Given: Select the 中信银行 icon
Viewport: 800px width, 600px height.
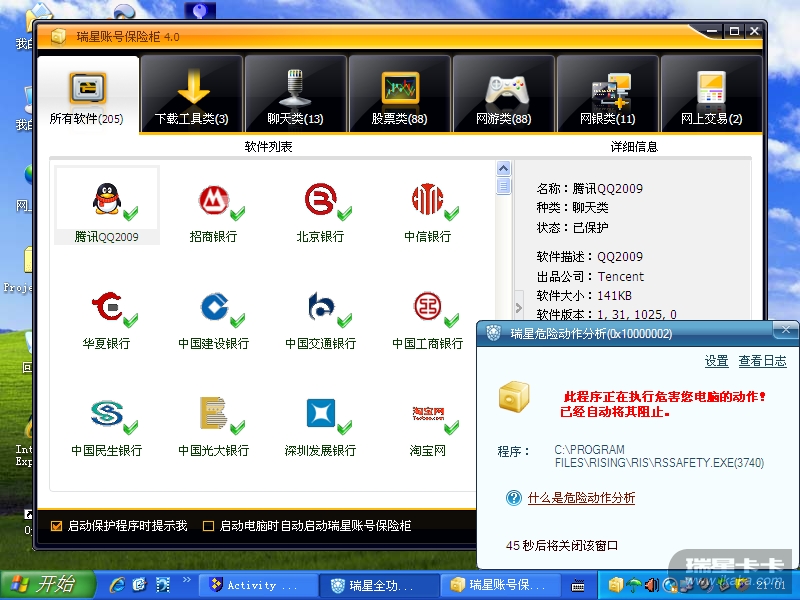Looking at the screenshot, I should click(x=428, y=199).
